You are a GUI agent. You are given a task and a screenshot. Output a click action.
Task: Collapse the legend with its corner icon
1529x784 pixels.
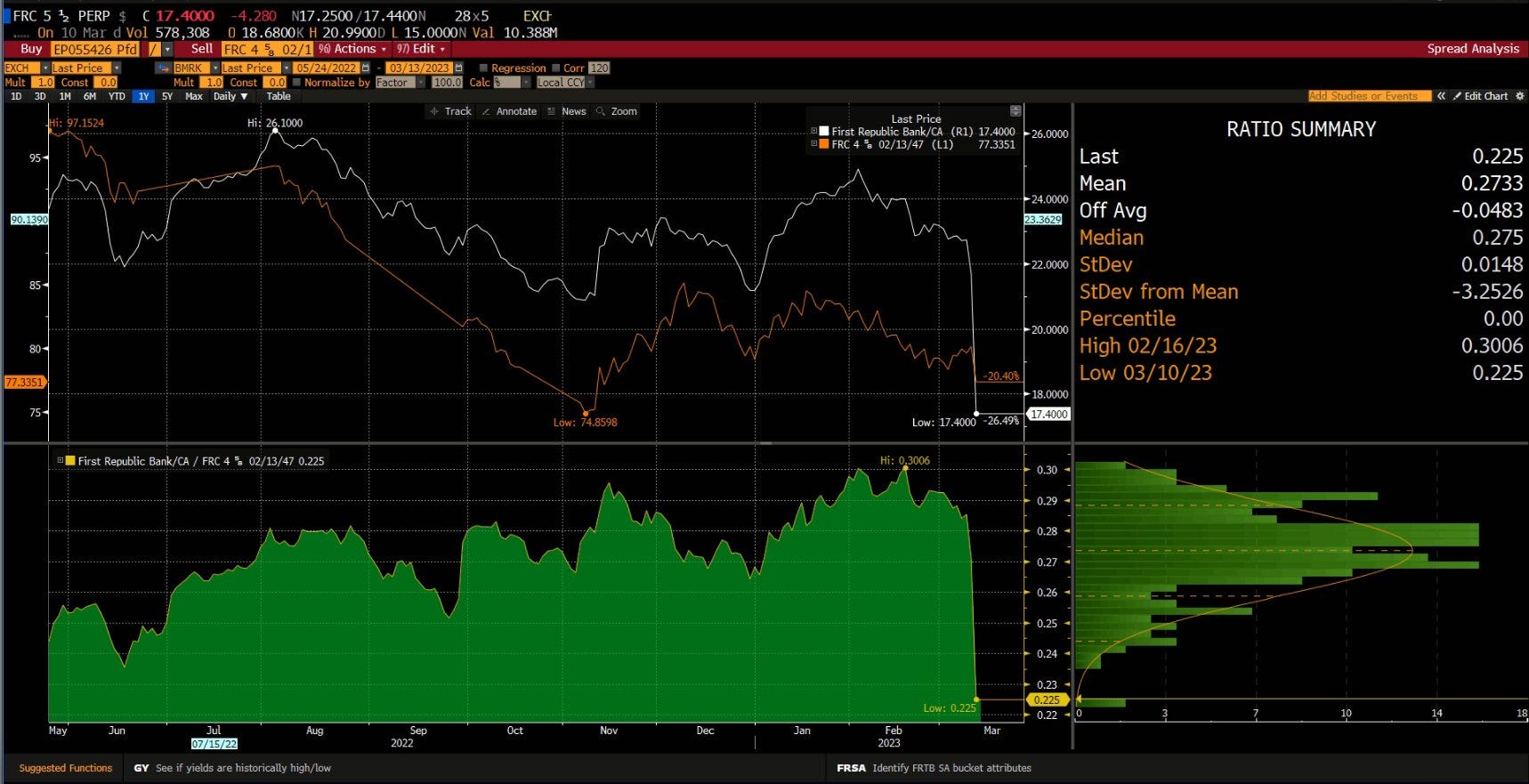[1015, 111]
